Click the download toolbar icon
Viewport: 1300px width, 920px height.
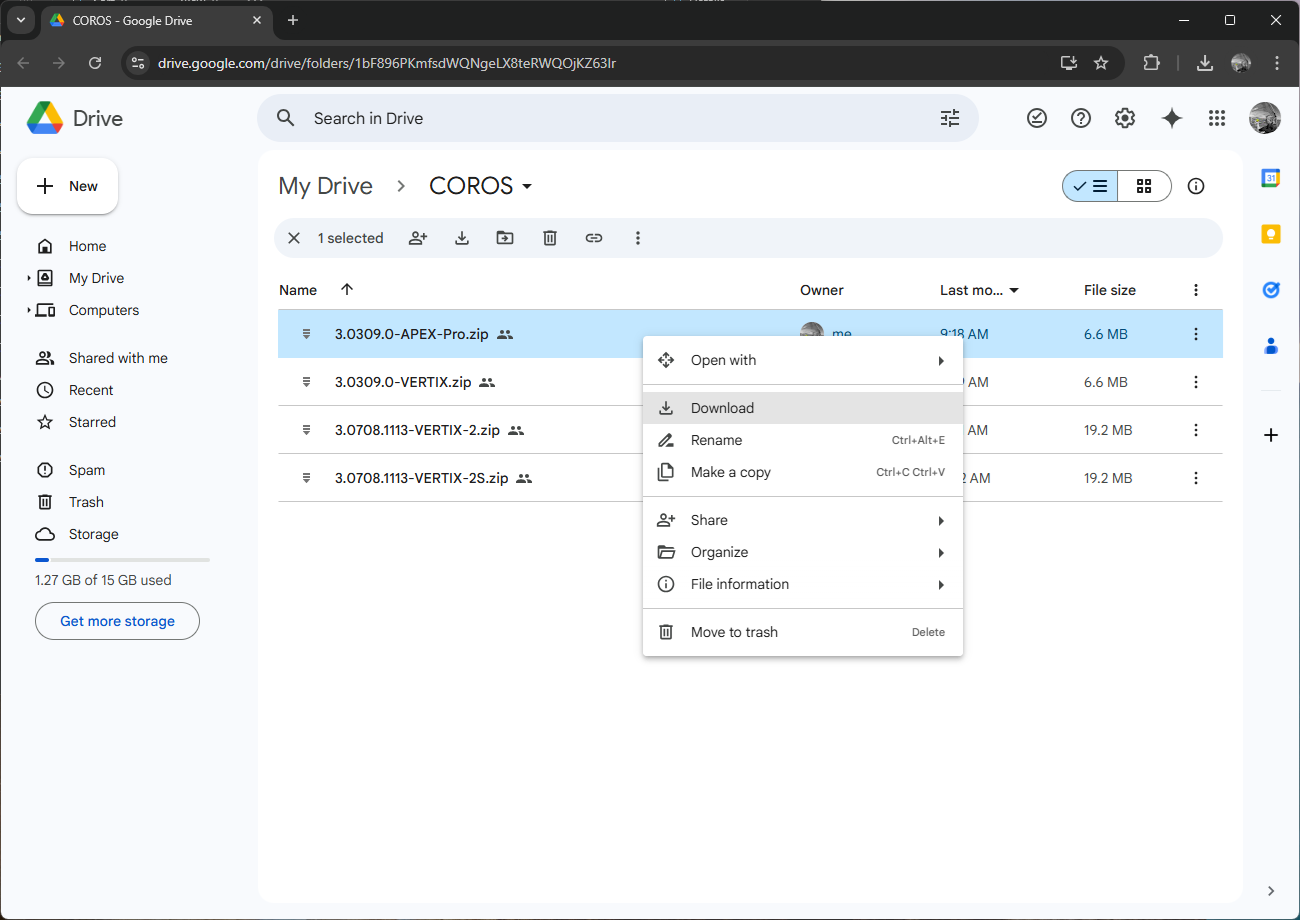coord(462,238)
